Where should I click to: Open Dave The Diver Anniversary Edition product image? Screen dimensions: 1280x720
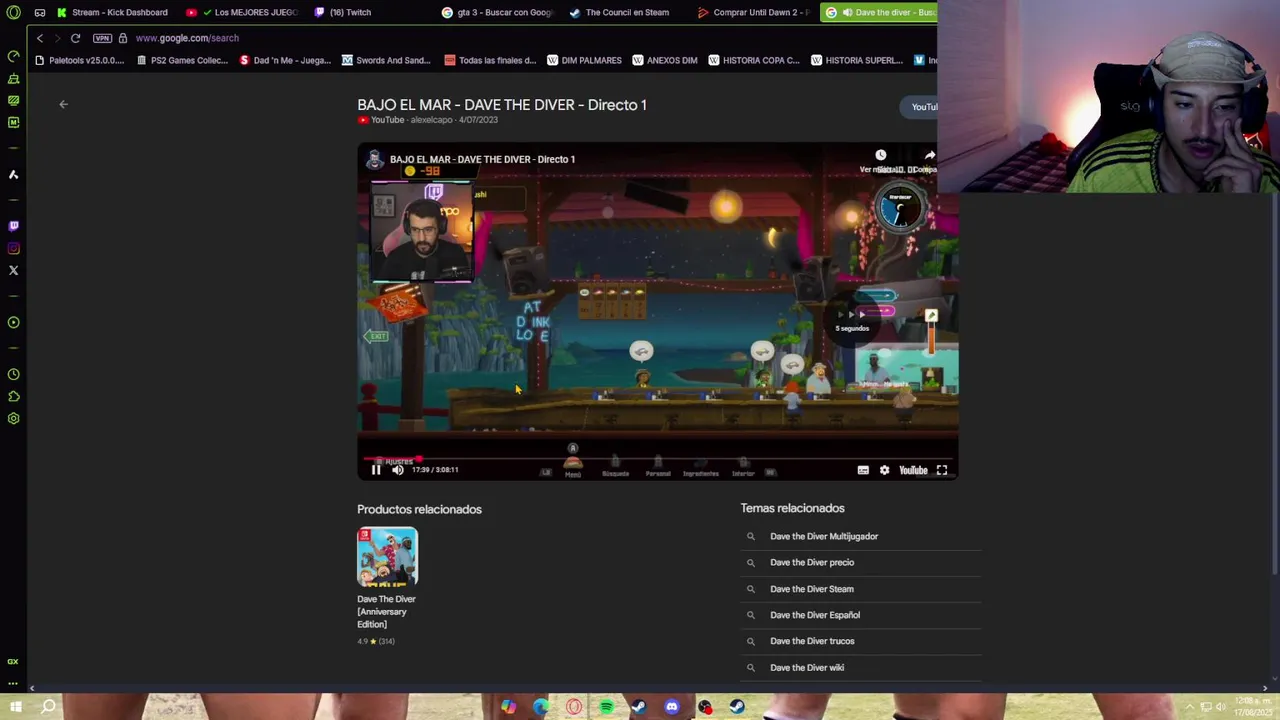click(x=387, y=557)
